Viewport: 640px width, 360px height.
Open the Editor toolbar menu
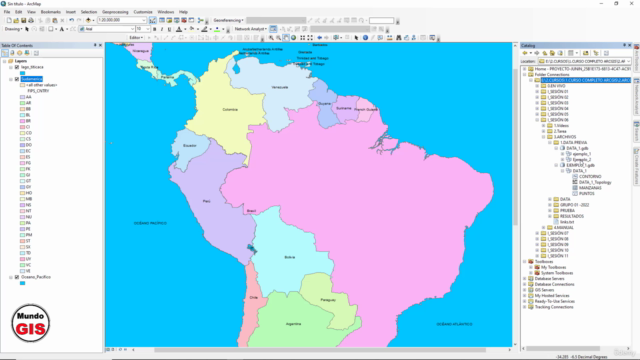pos(136,38)
